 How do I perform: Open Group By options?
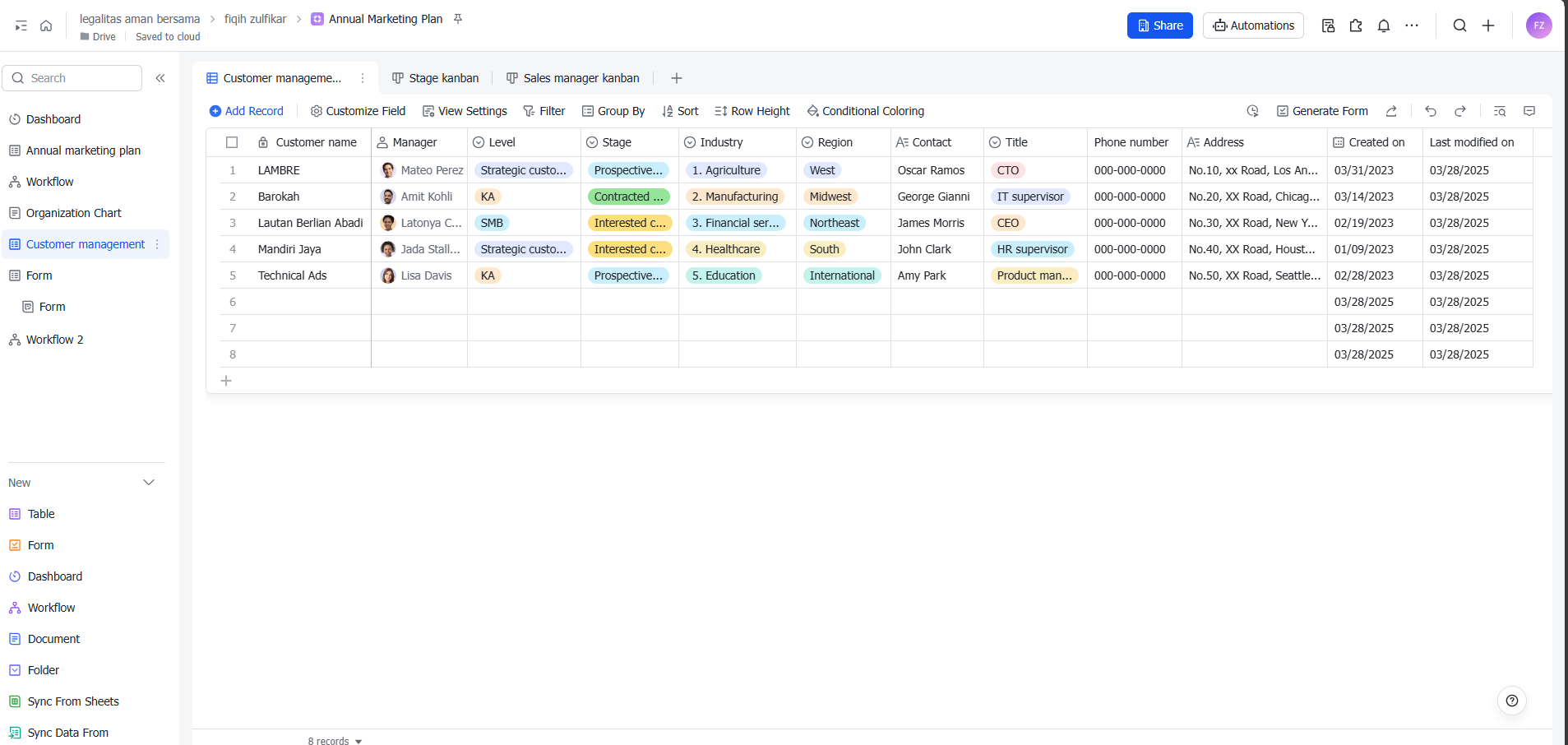[x=613, y=111]
